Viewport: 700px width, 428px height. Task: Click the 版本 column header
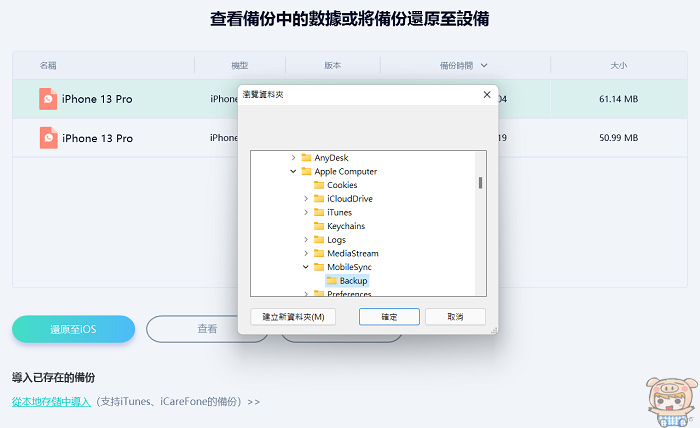332,66
